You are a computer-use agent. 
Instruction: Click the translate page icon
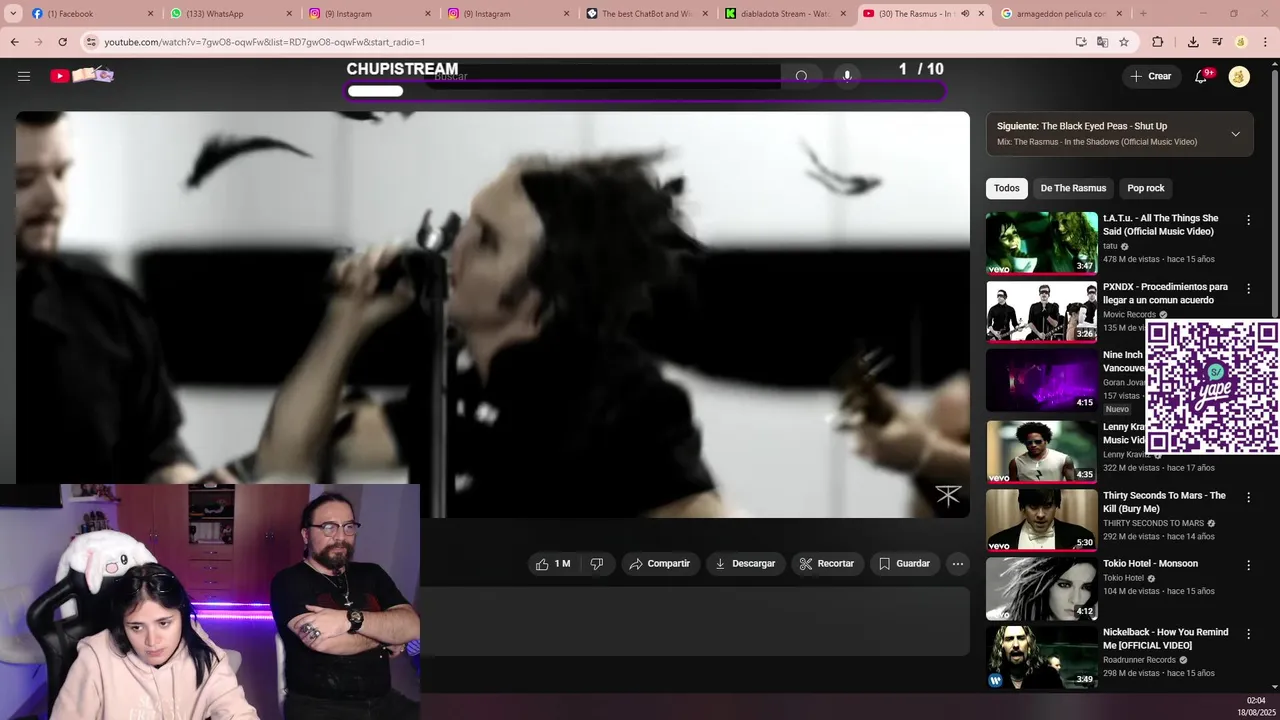pyautogui.click(x=1102, y=42)
